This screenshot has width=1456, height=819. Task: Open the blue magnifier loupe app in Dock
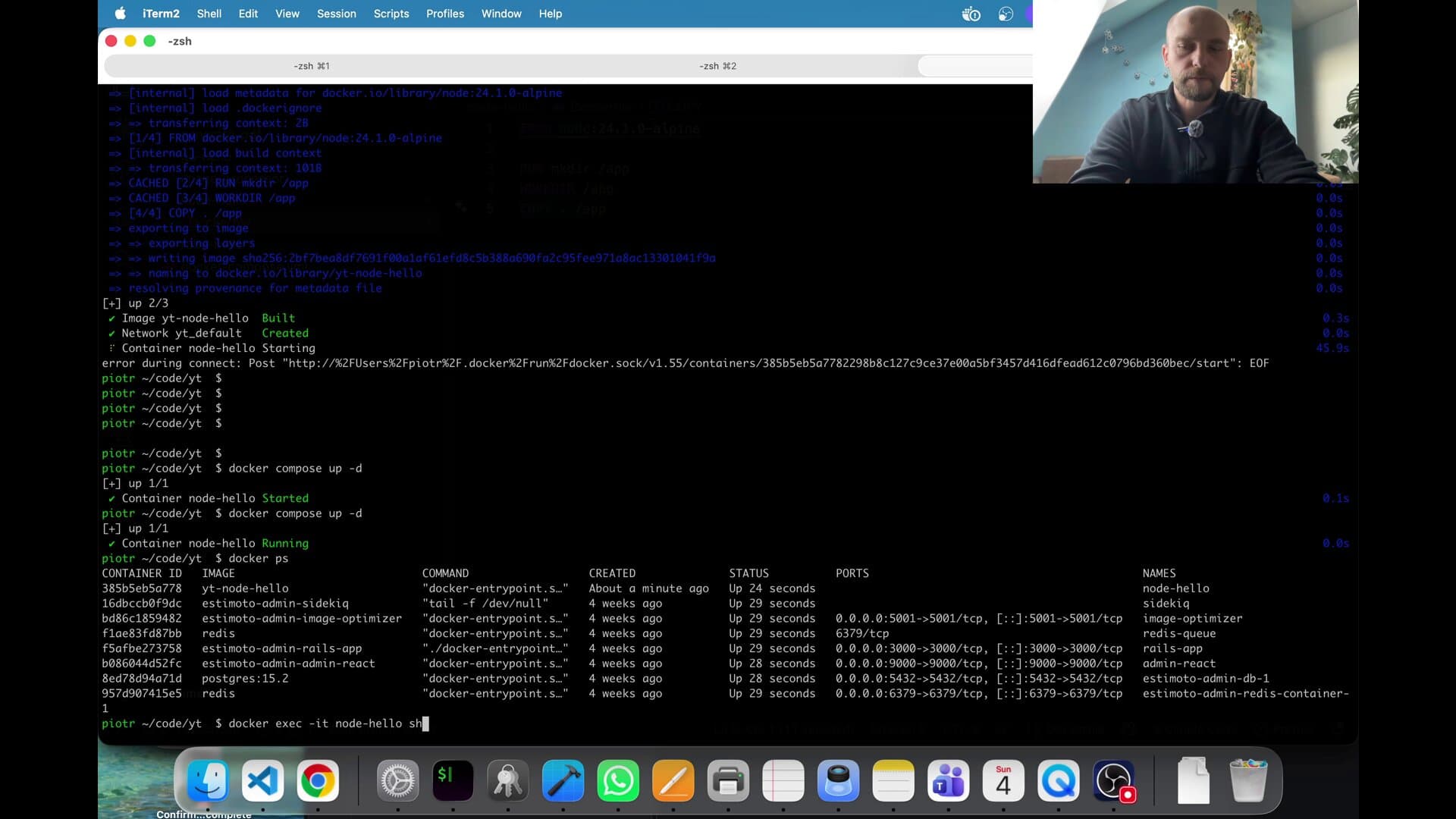pyautogui.click(x=838, y=780)
